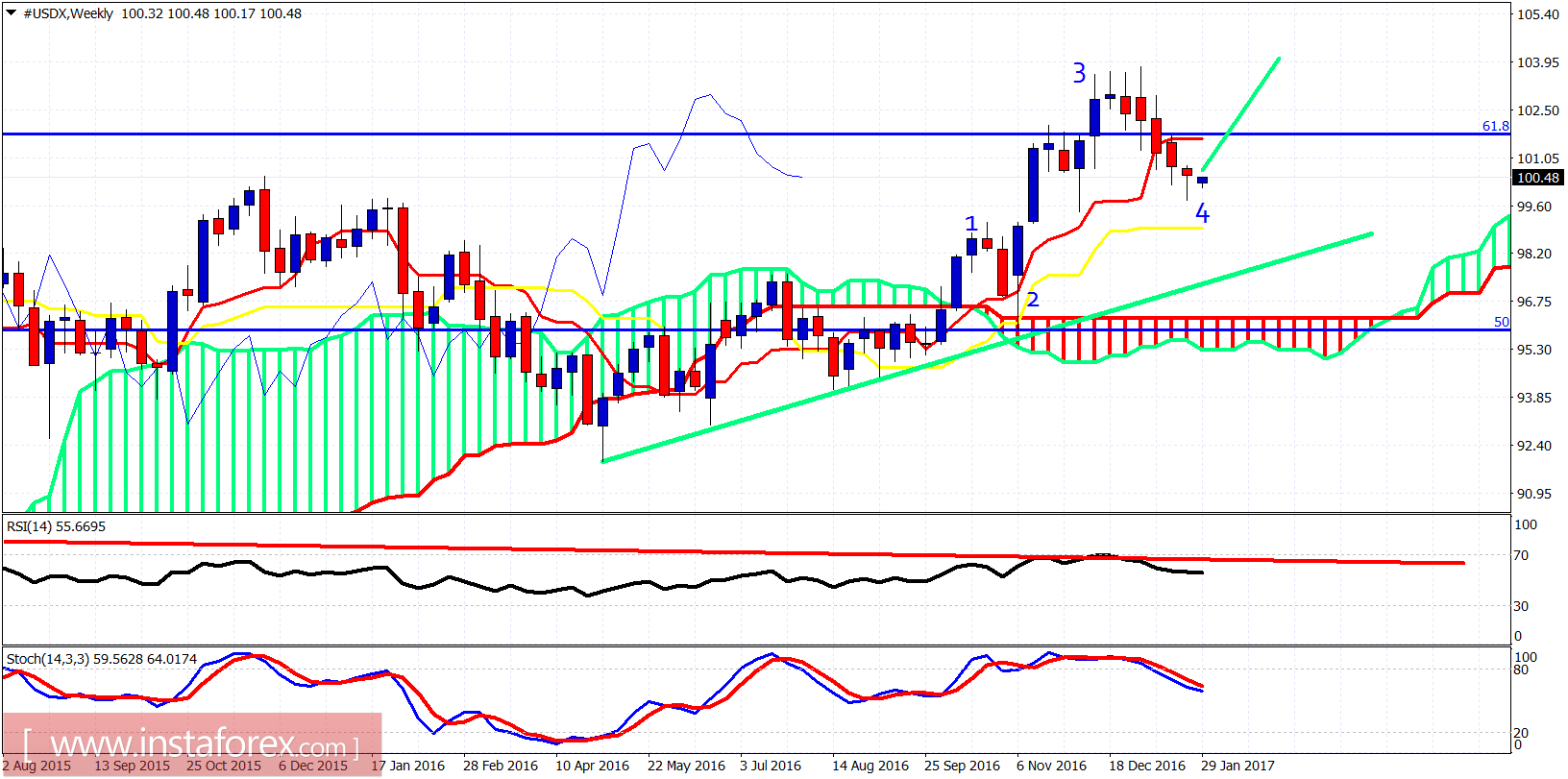Click the 30 level on the RSI scale
Screen dimensions: 1568x779
click(1521, 606)
